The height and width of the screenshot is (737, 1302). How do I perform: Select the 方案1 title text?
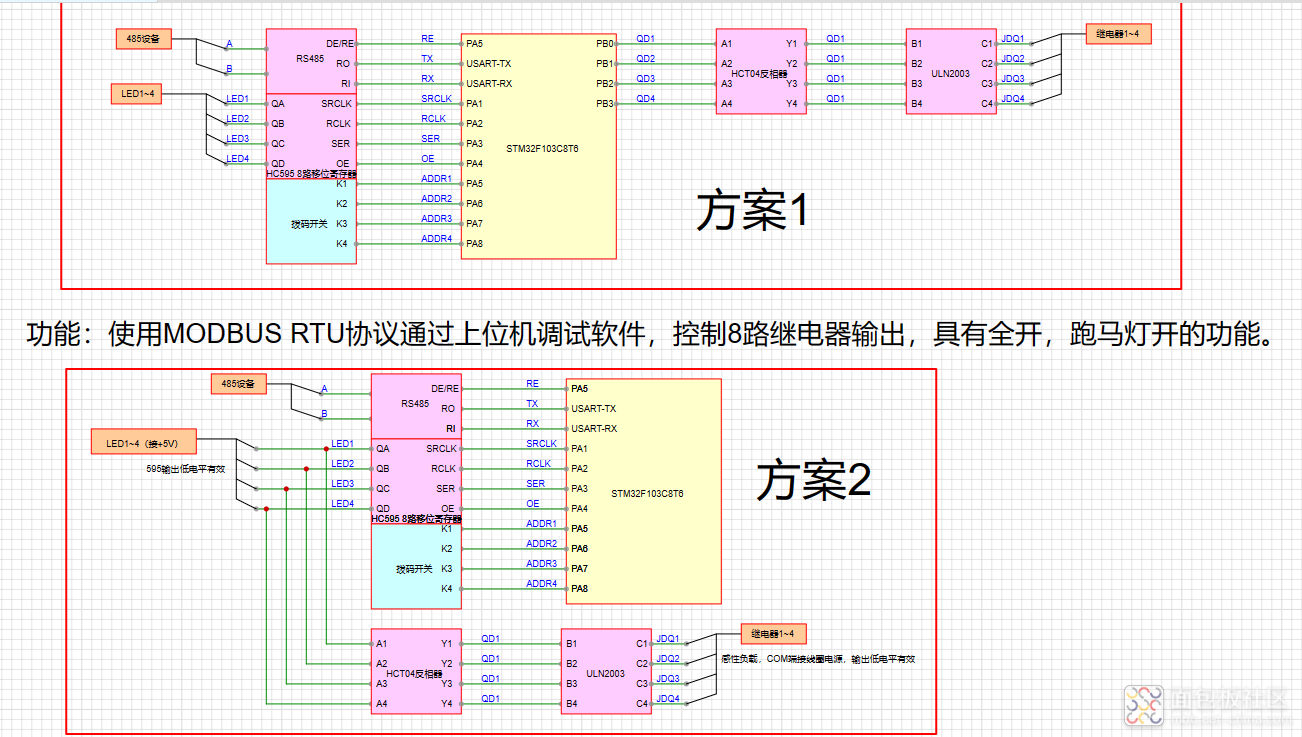pos(752,211)
